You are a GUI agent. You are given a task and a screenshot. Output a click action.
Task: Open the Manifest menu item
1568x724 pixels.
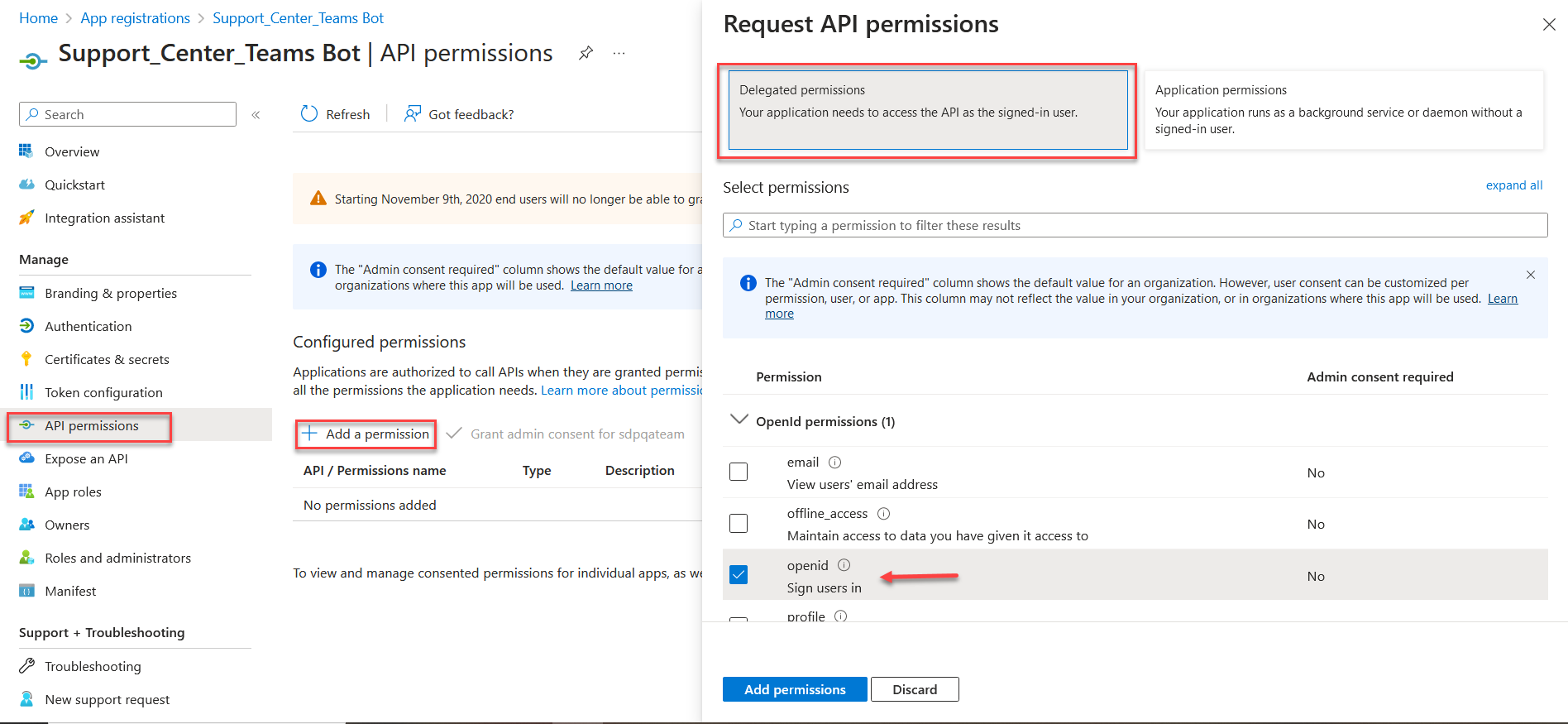click(x=70, y=591)
